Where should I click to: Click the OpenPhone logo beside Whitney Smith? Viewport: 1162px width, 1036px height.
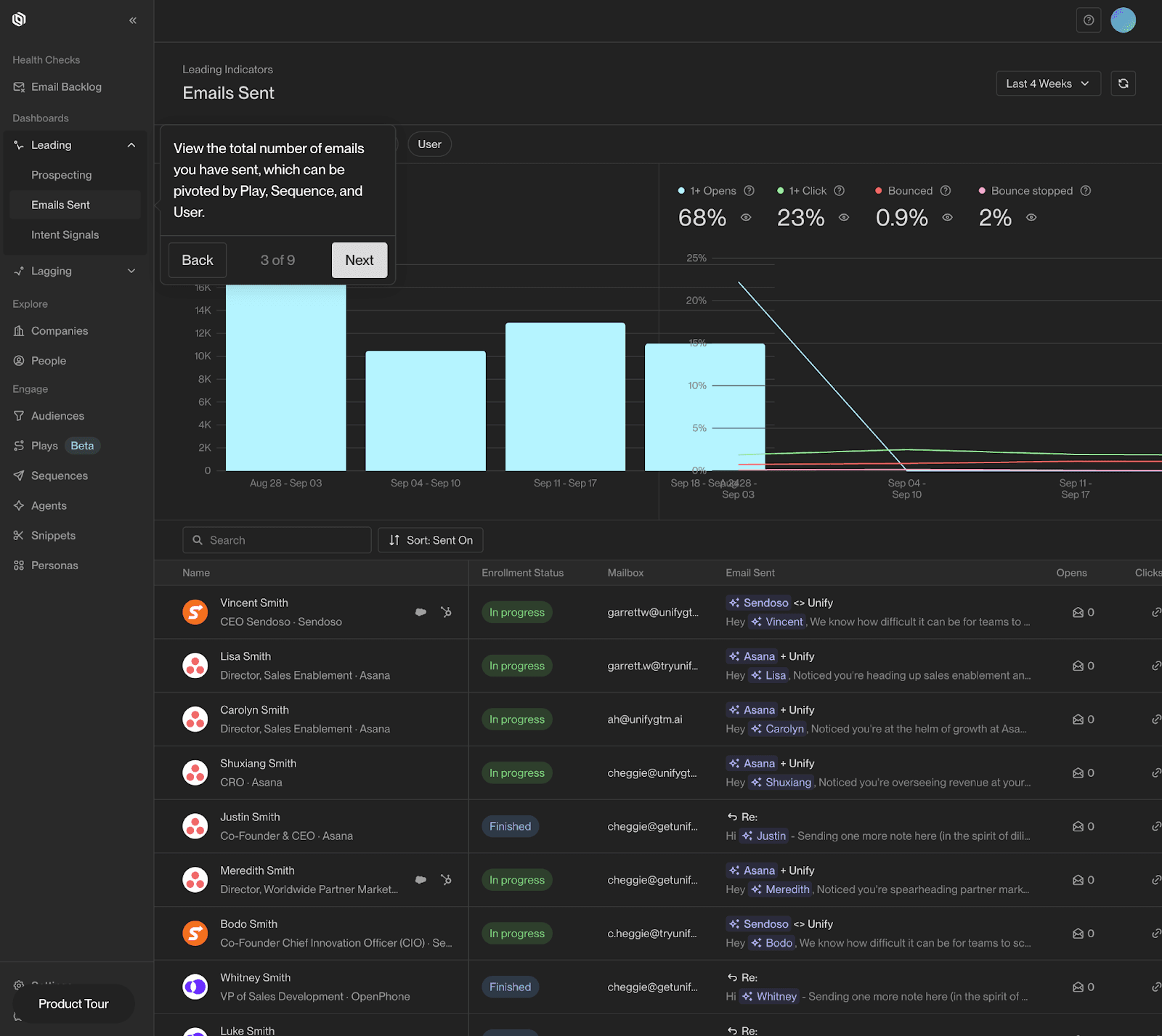coord(195,987)
